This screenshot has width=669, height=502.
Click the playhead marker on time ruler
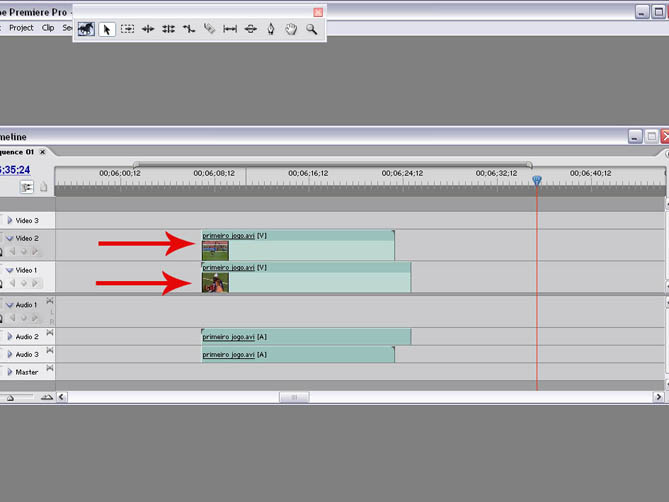click(x=537, y=180)
